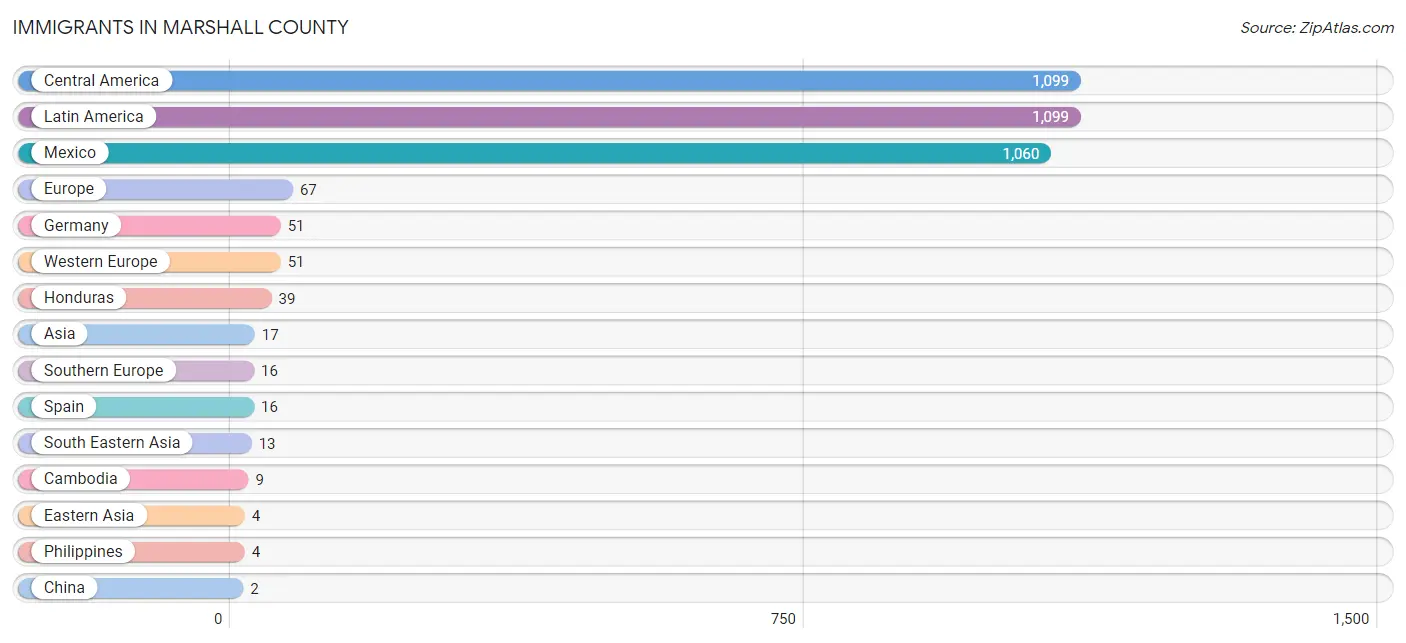The height and width of the screenshot is (643, 1406).
Task: Click the 1,060 value on Mexico bar
Action: click(1021, 154)
